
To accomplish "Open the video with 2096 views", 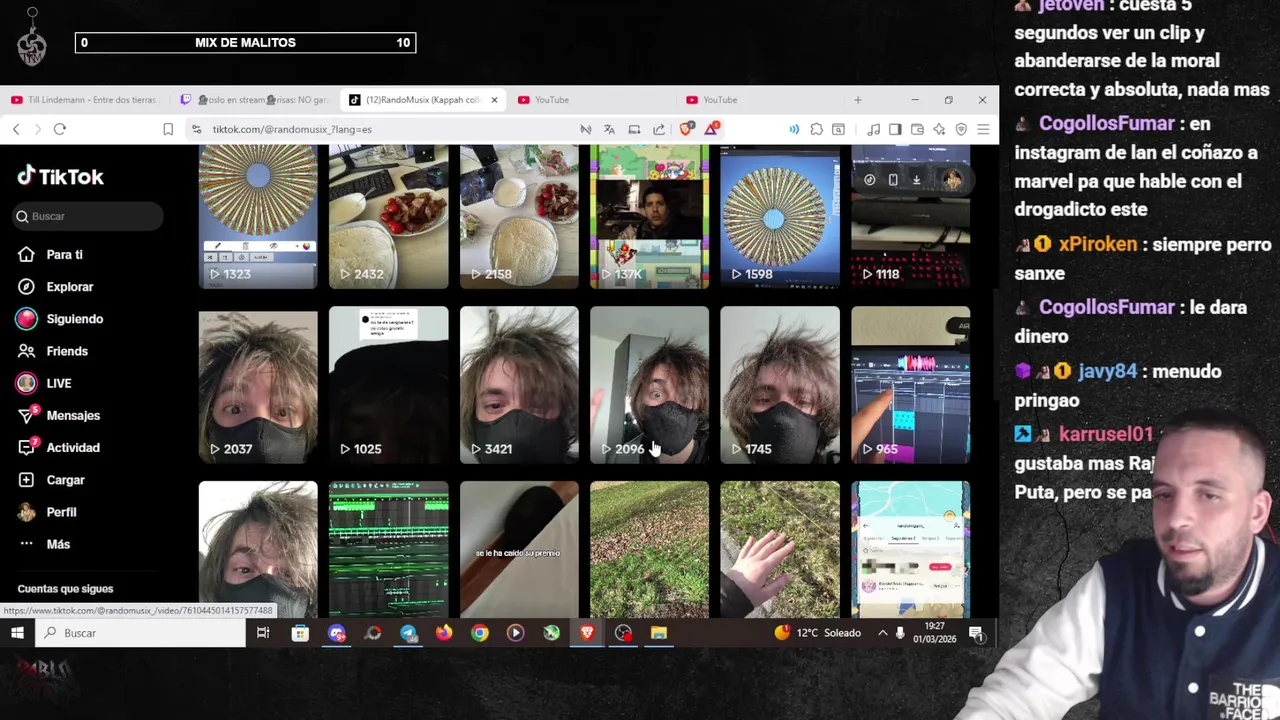I will [x=649, y=385].
